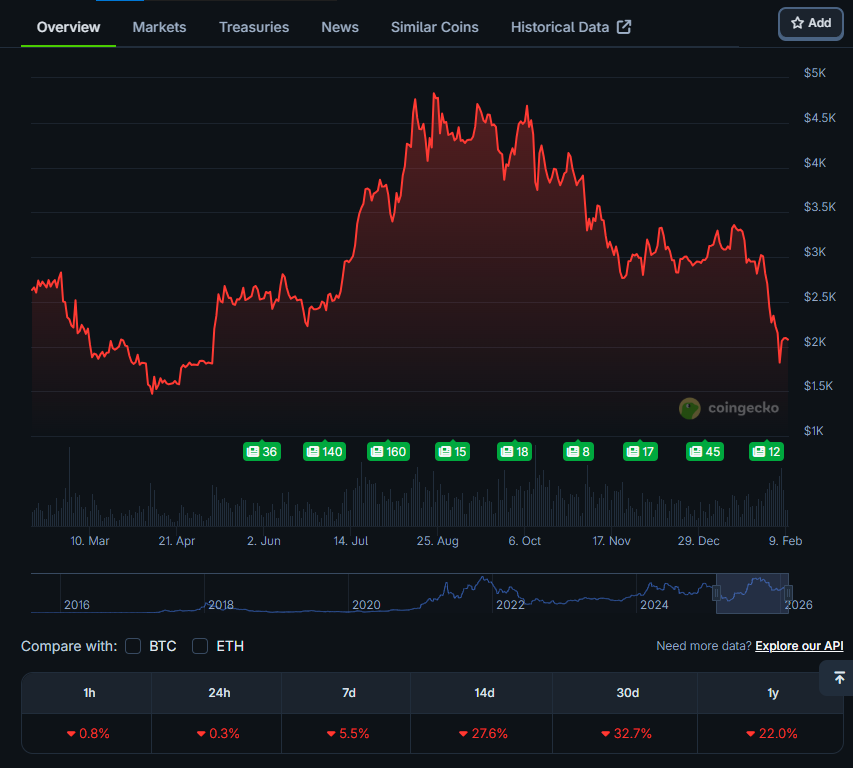853x768 pixels.
Task: Enable the BTC comparison checkbox
Action: click(x=133, y=646)
